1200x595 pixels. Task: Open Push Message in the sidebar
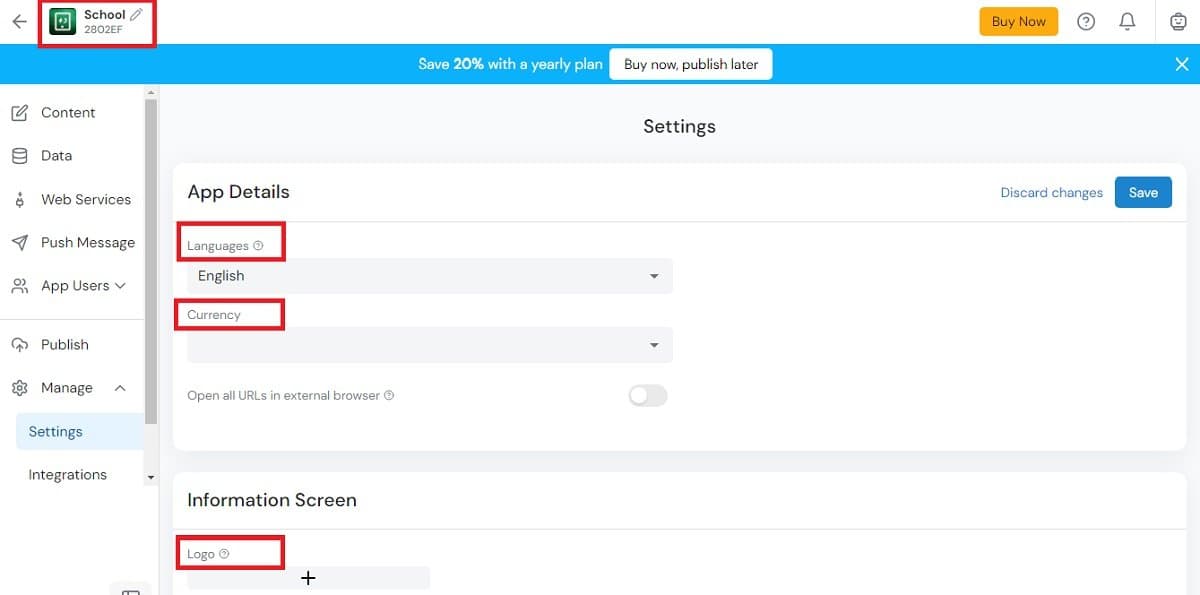coord(87,243)
